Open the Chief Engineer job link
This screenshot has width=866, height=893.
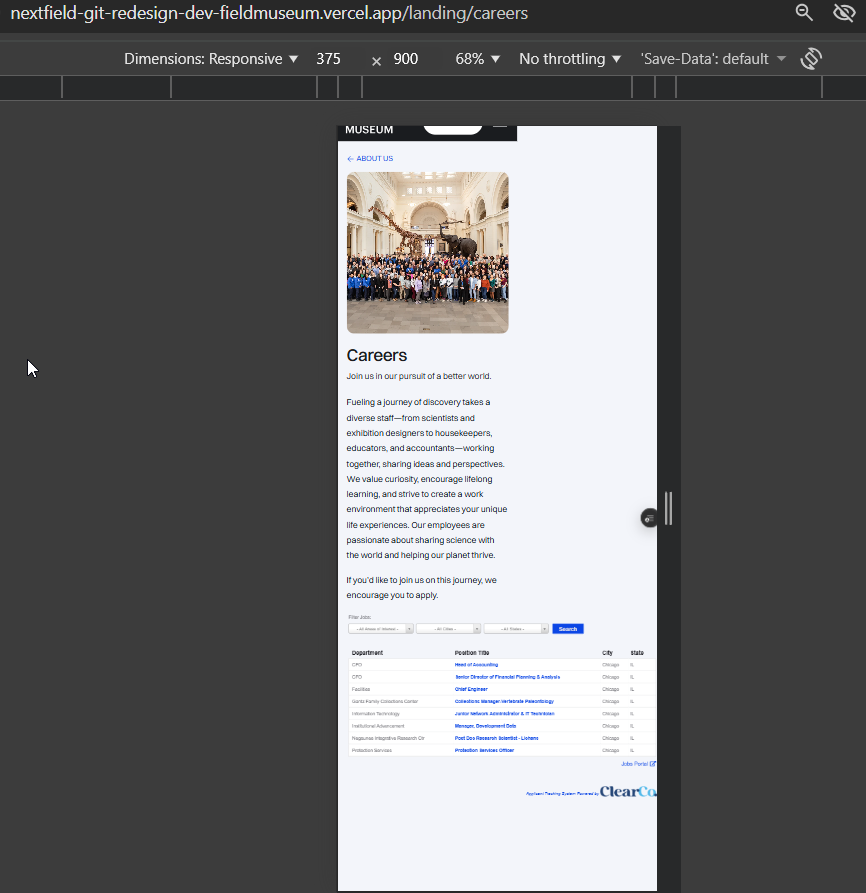(x=471, y=689)
